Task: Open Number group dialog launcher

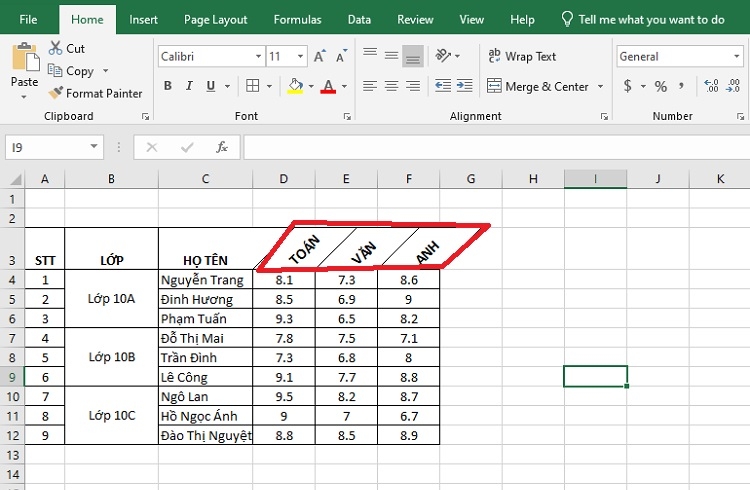Action: point(740,117)
